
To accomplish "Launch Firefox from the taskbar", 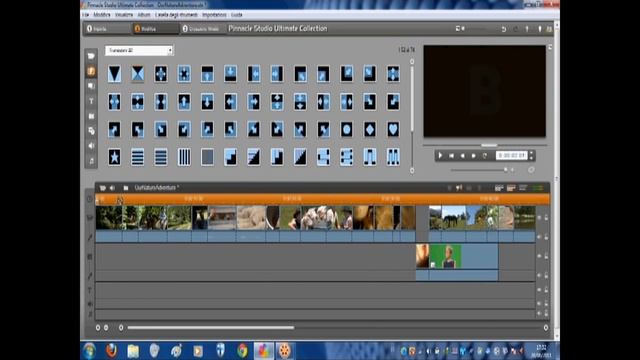I will tap(111, 351).
